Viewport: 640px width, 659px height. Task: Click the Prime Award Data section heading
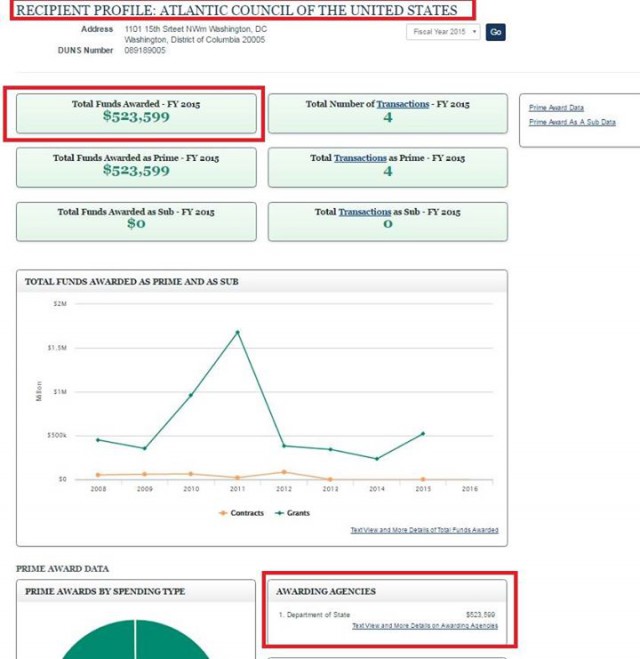pos(63,569)
